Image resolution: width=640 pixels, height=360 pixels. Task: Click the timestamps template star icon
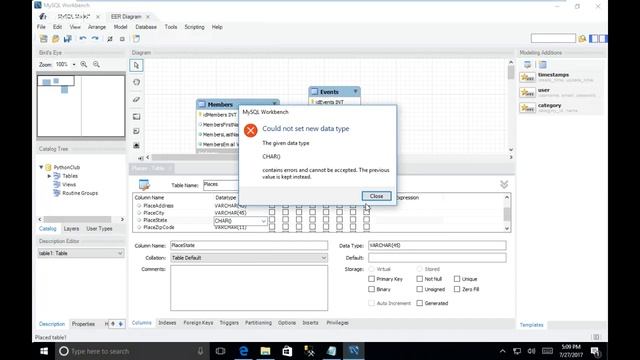527,77
